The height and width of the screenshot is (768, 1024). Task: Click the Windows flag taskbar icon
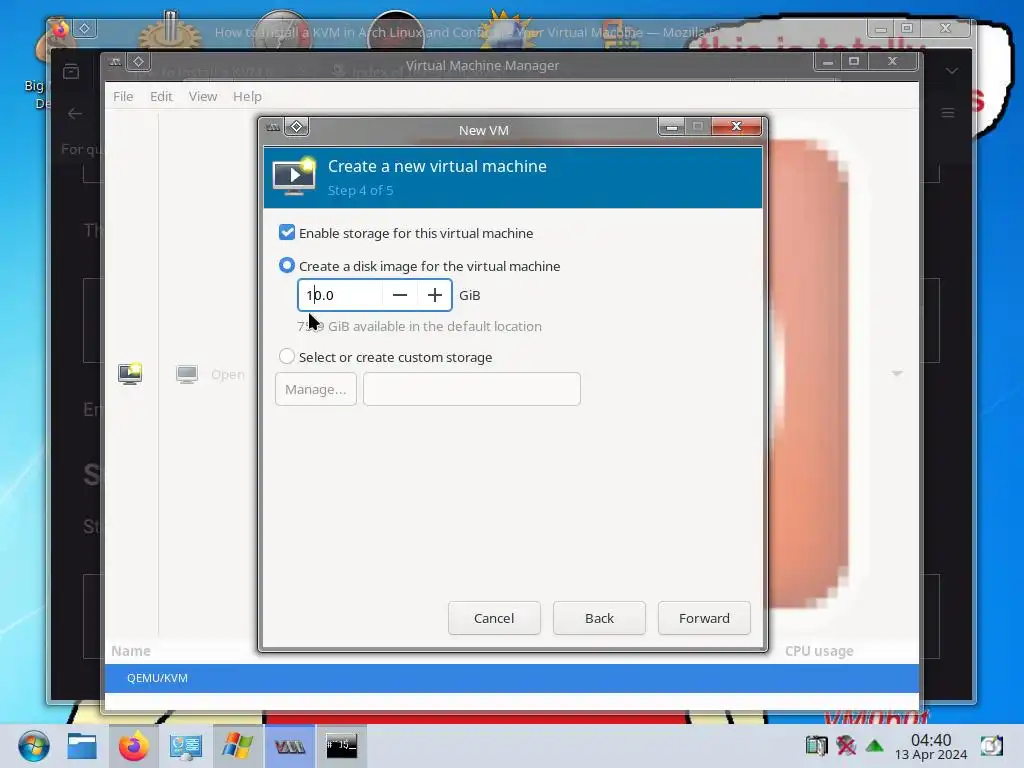click(237, 746)
